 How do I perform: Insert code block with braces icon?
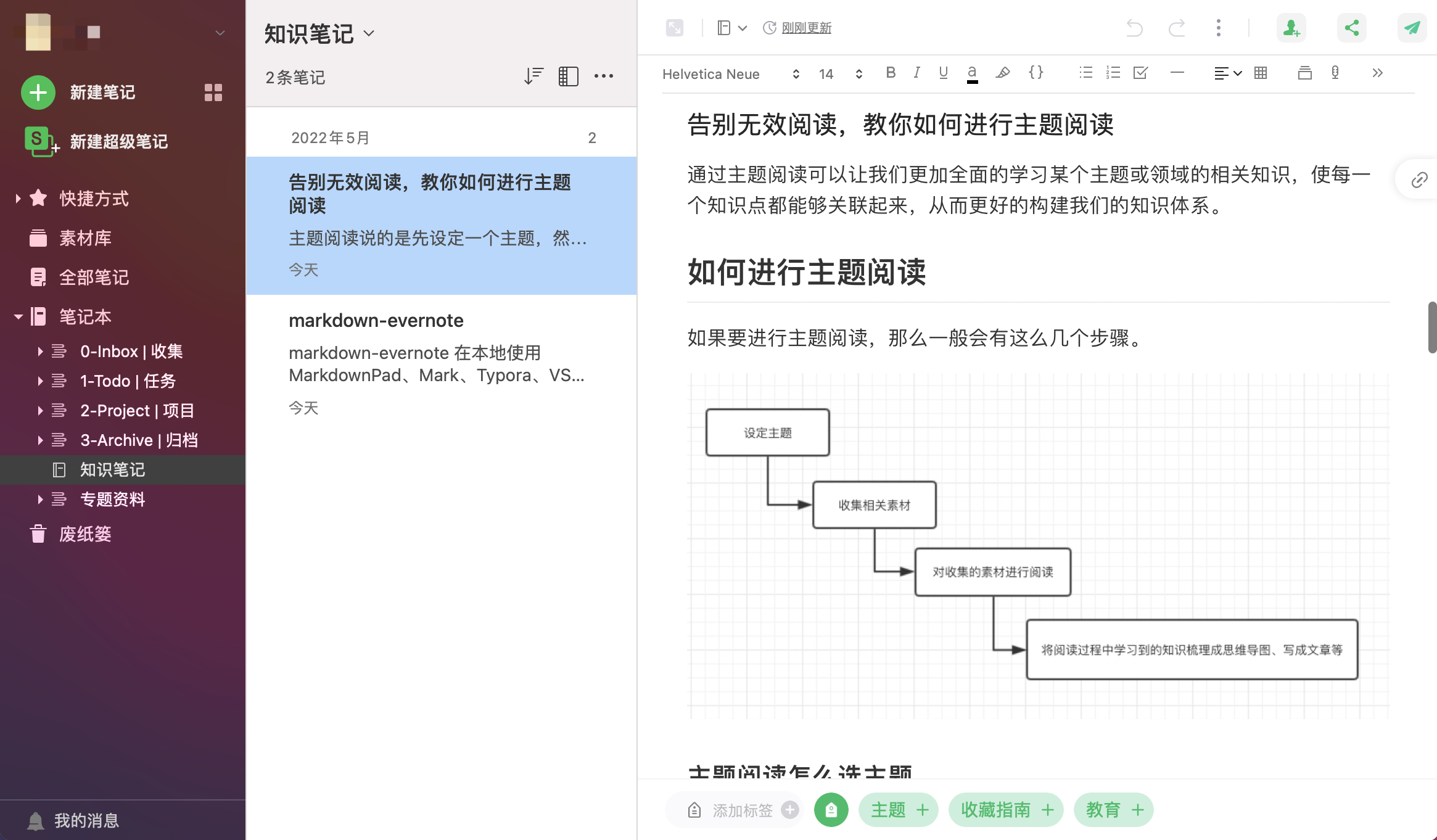coord(1036,73)
